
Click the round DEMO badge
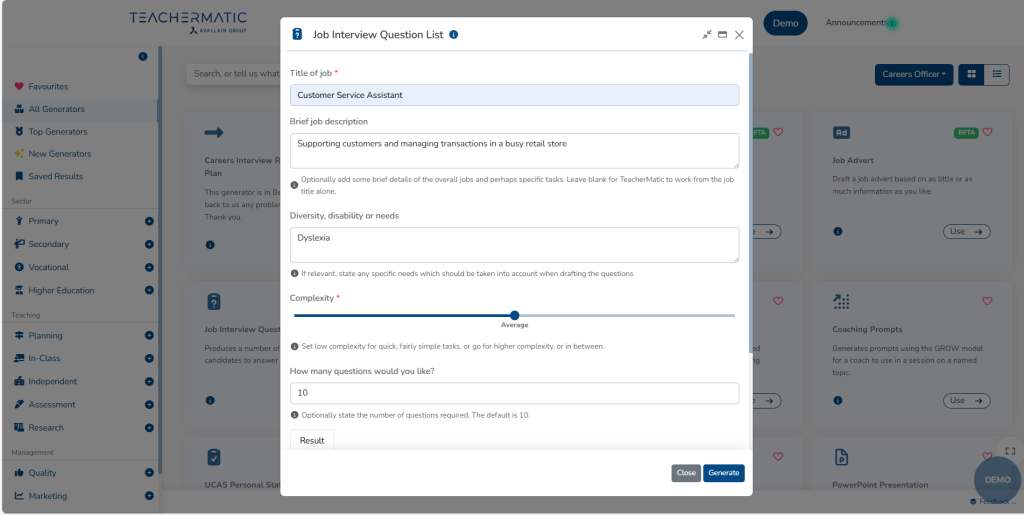click(997, 480)
